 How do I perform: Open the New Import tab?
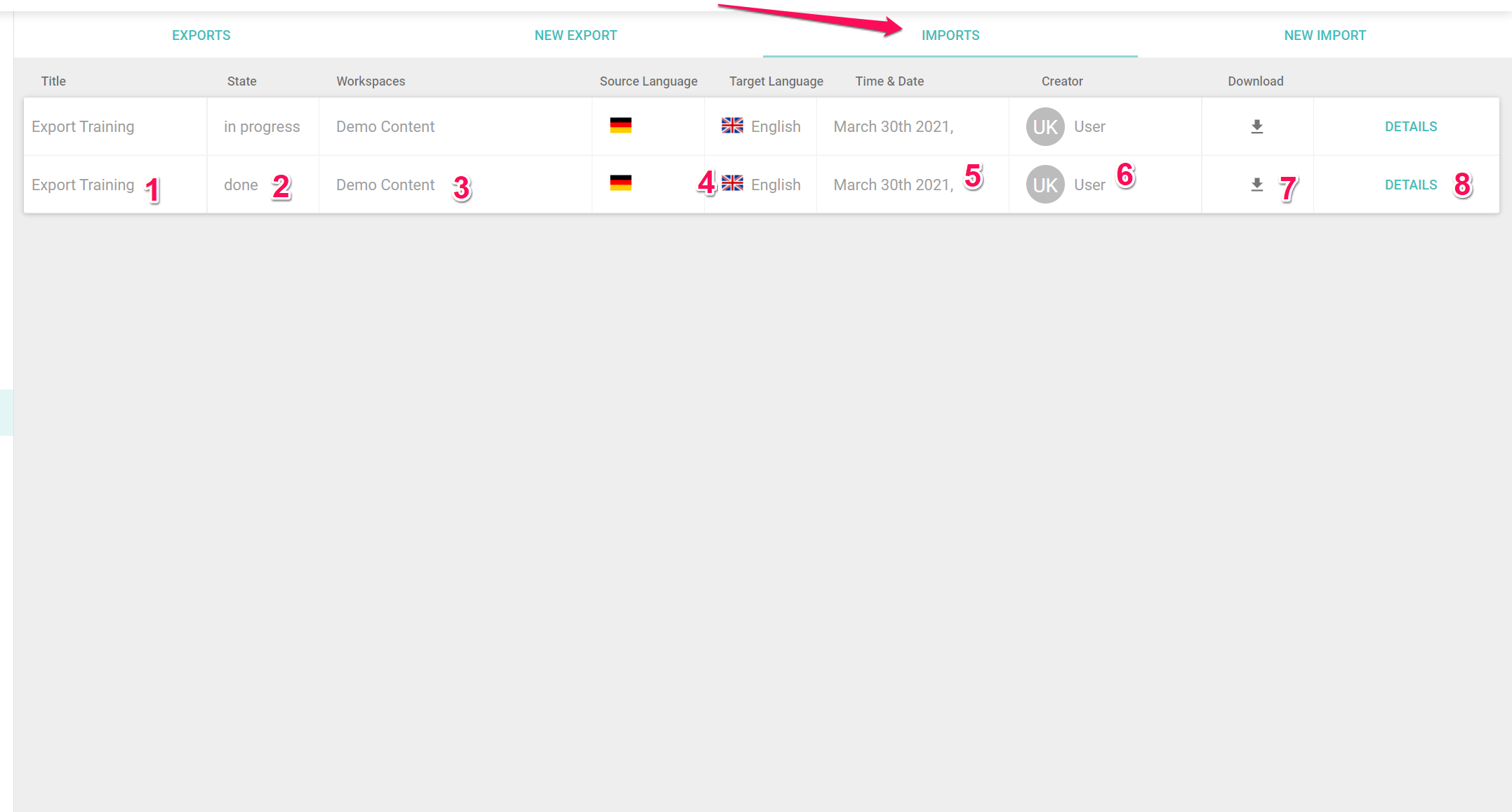[x=1325, y=35]
